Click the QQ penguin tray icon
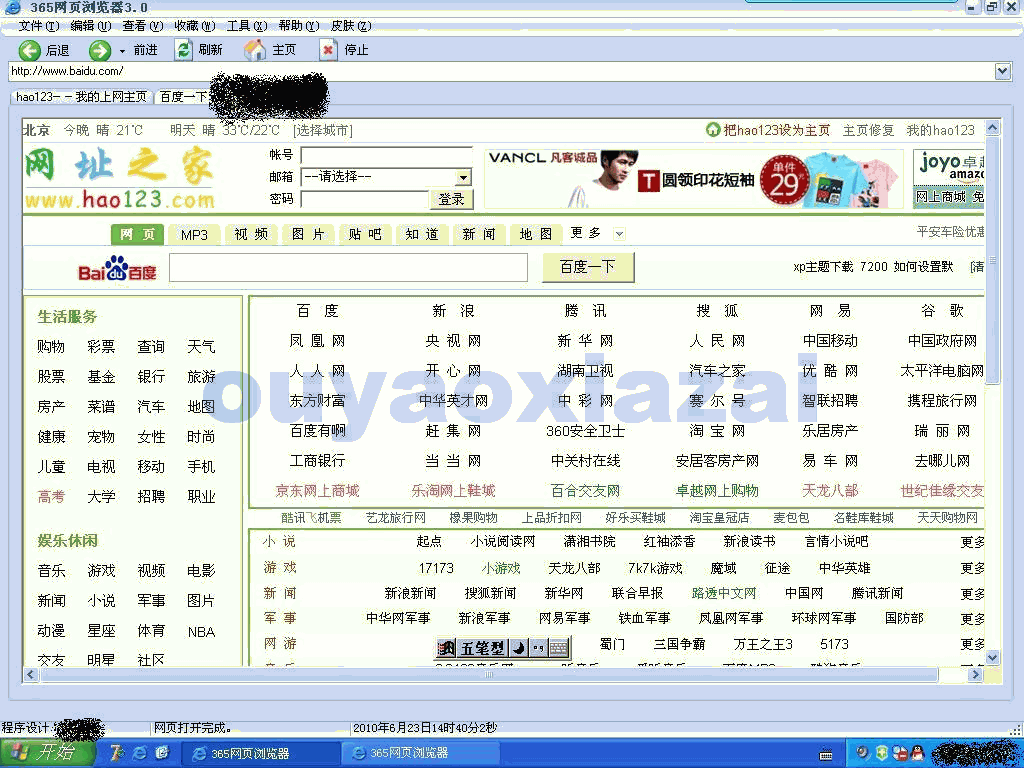This screenshot has width=1024, height=768. [x=918, y=753]
